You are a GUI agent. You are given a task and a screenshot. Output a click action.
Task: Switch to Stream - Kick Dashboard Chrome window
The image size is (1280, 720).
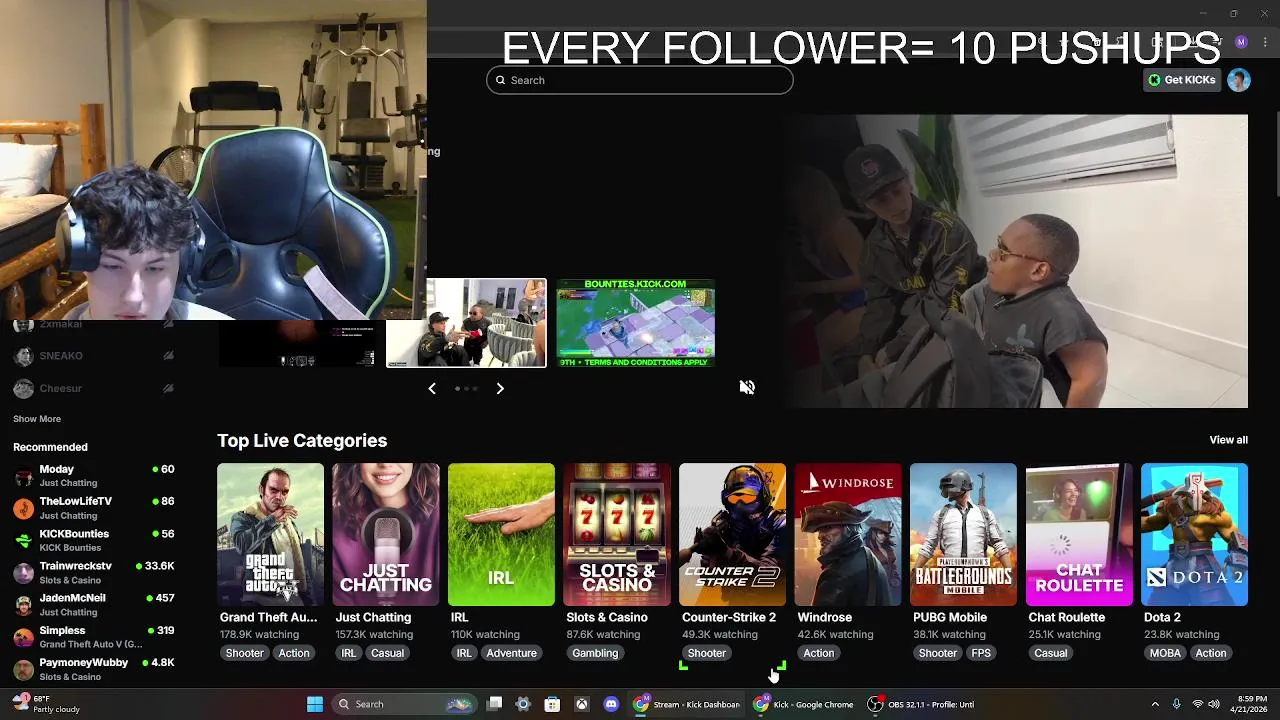click(x=688, y=704)
